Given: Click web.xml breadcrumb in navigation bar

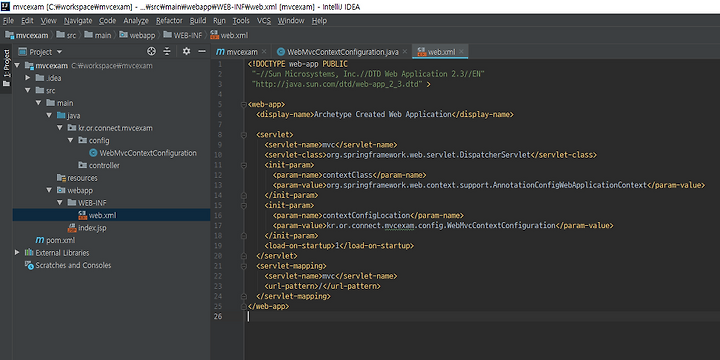Looking at the screenshot, I should coord(229,35).
